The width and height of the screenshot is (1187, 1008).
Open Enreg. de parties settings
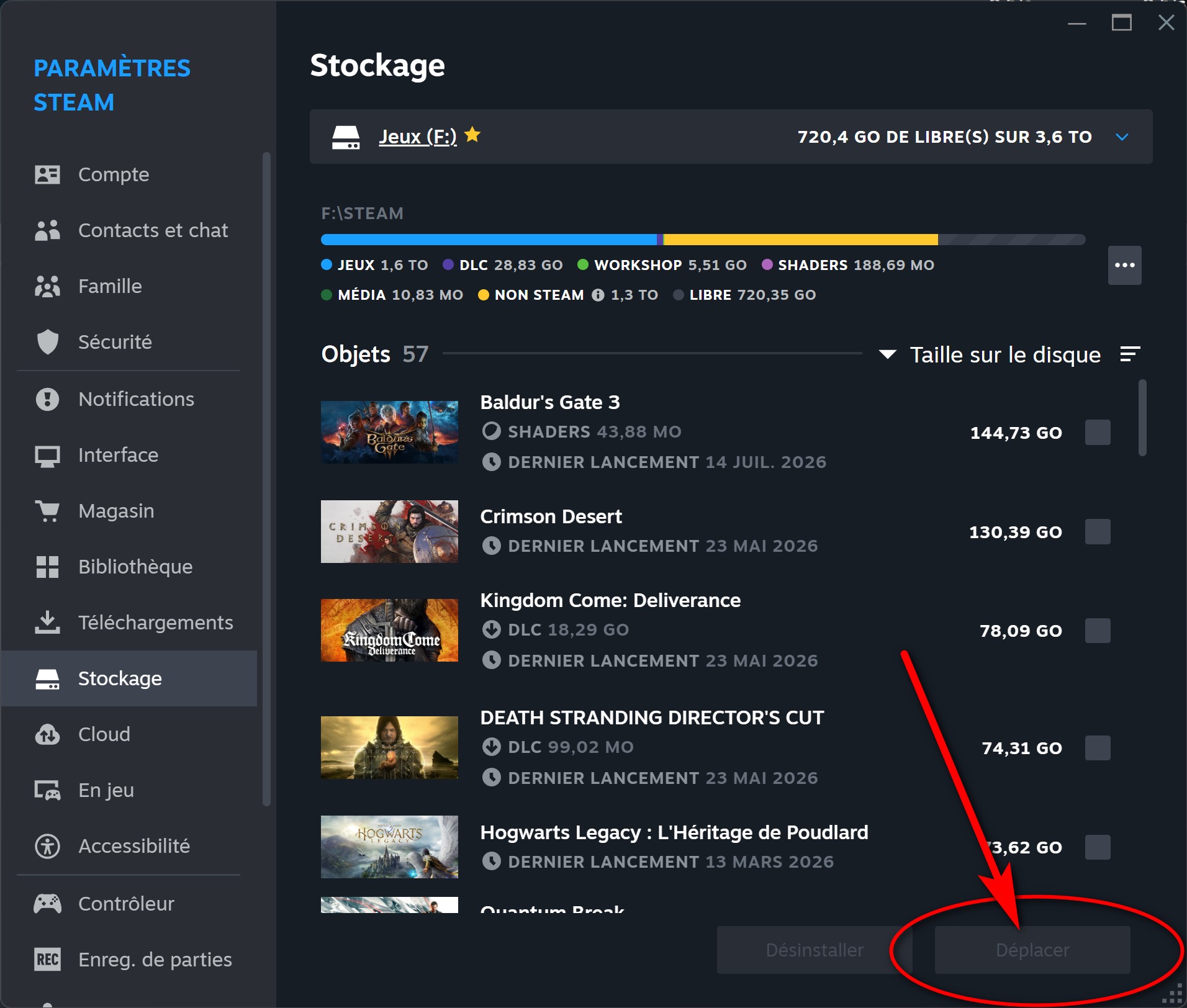pyautogui.click(x=129, y=960)
